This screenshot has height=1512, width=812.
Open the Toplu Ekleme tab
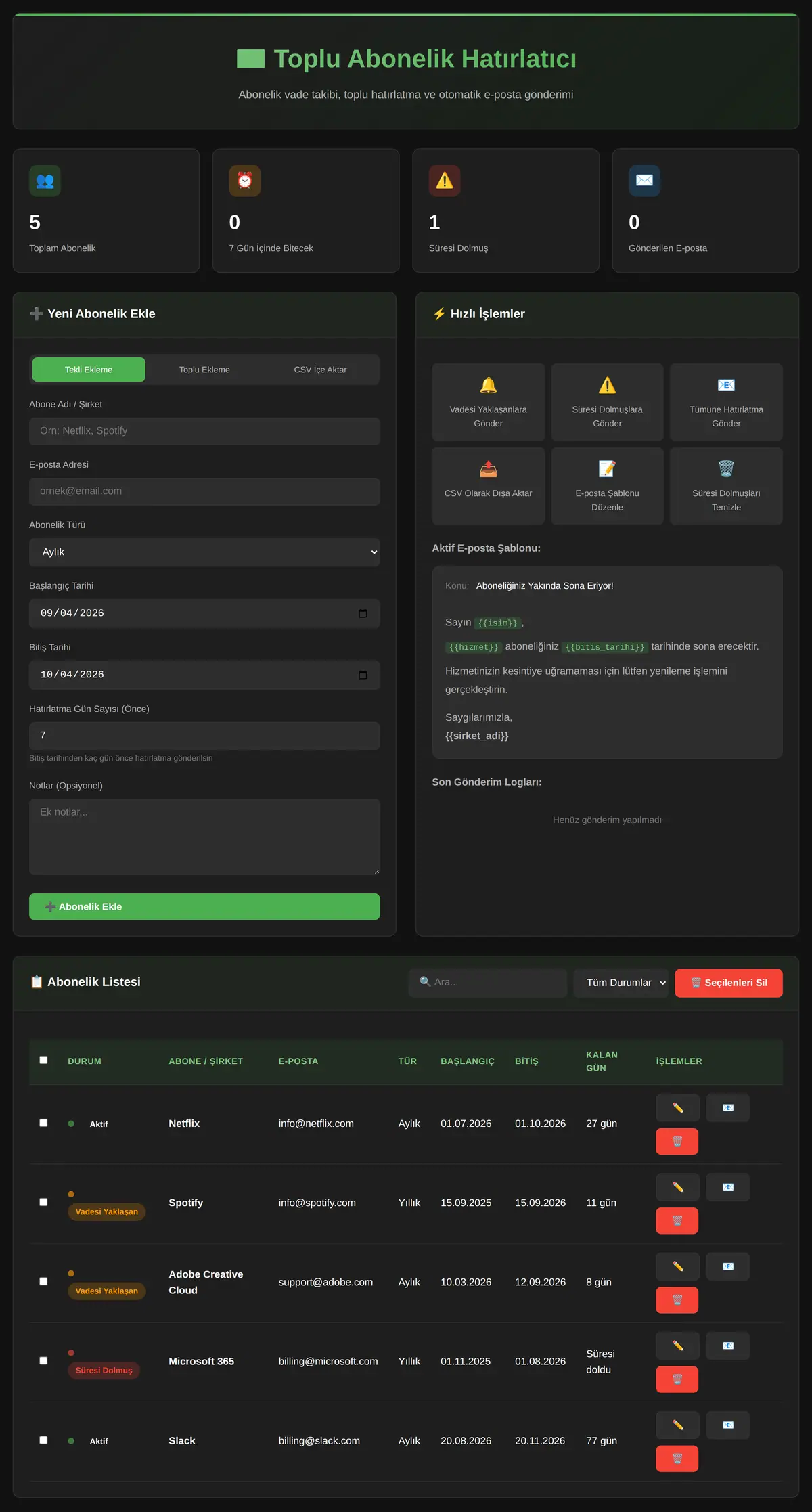pos(204,370)
